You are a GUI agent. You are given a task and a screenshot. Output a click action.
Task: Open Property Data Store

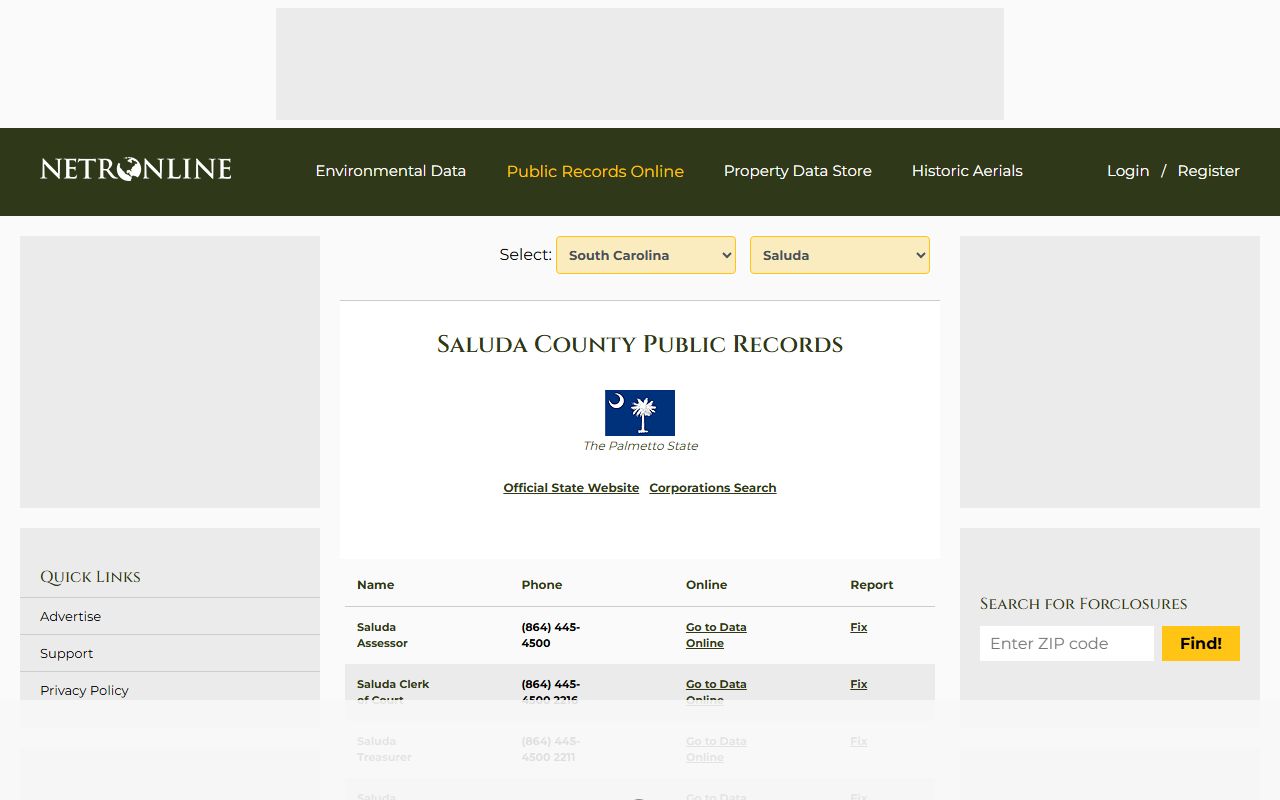click(x=798, y=171)
